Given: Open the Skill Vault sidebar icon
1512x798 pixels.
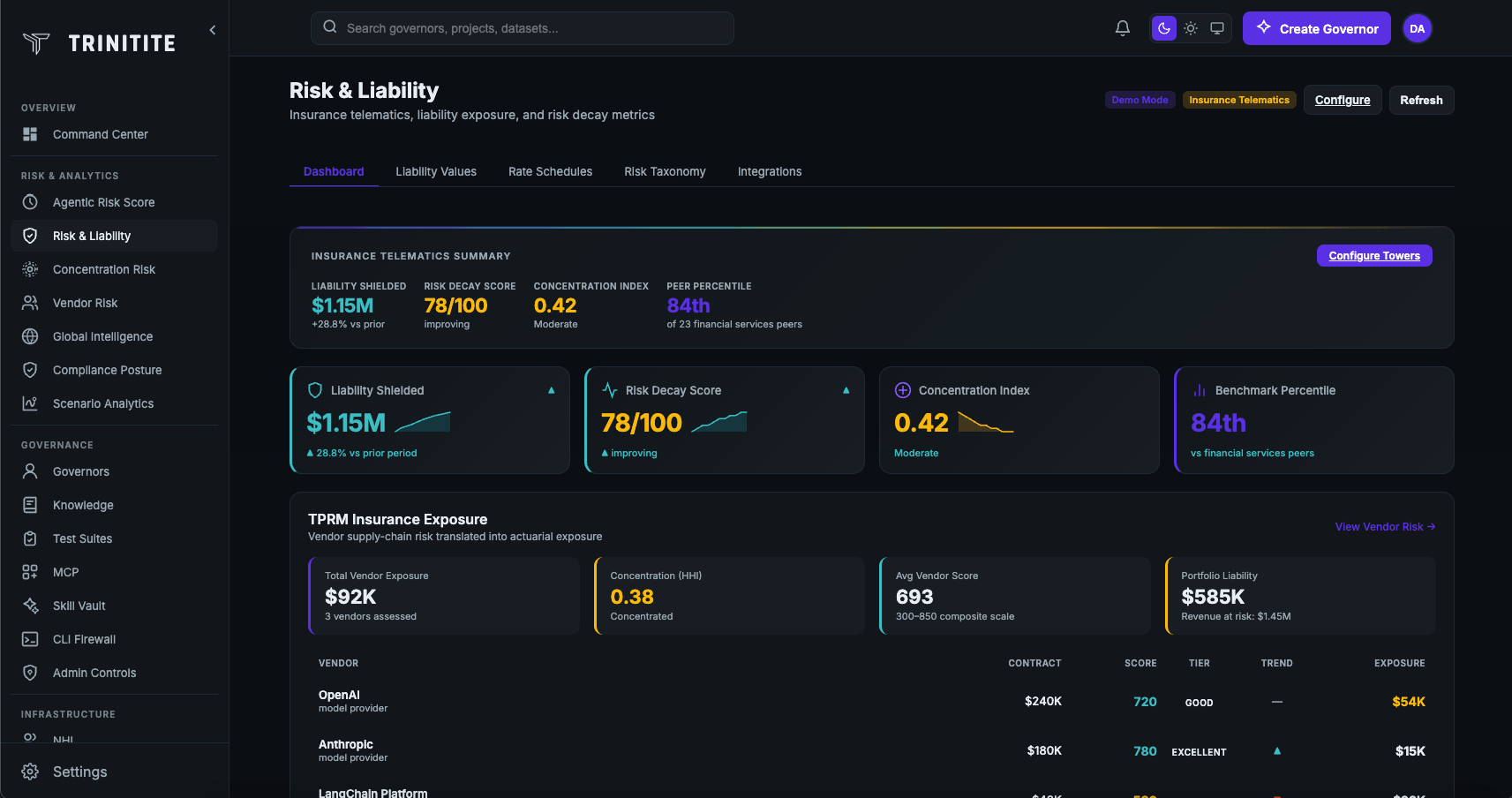Looking at the screenshot, I should 30,606.
